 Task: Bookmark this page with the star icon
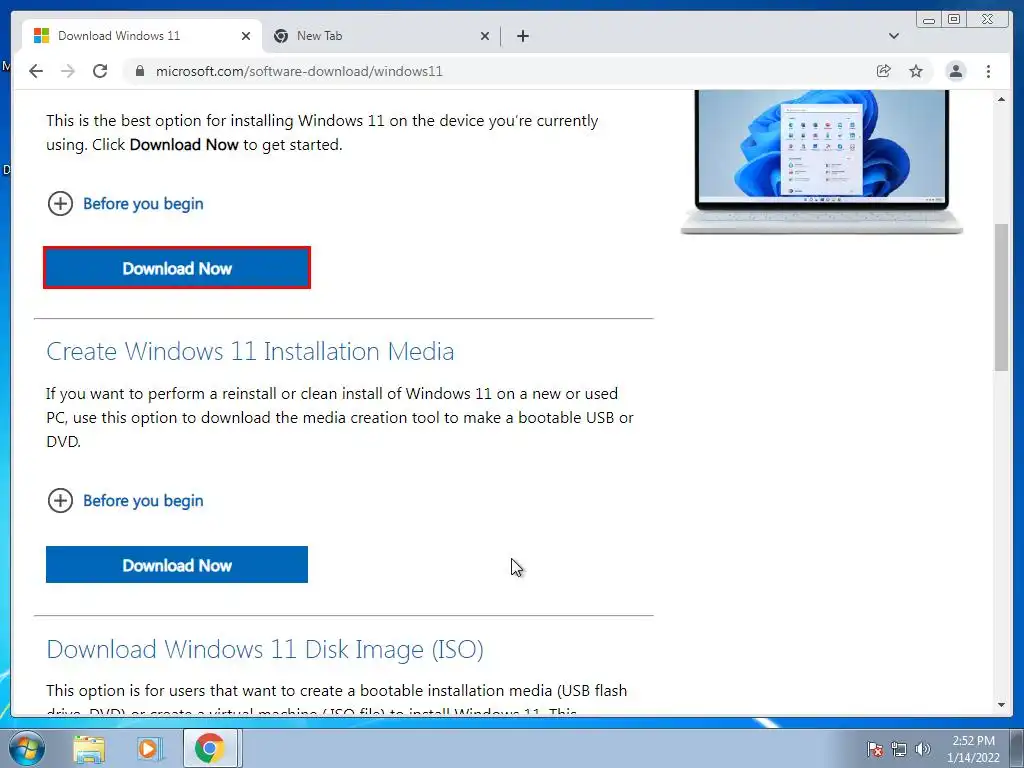(x=916, y=71)
